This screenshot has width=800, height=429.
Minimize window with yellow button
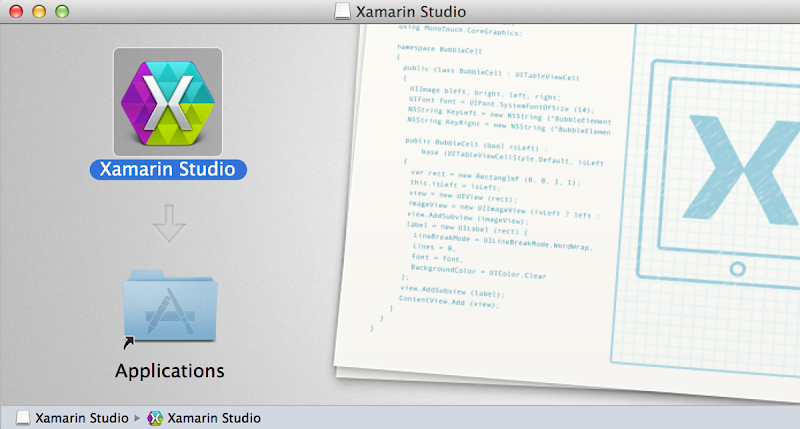(39, 11)
